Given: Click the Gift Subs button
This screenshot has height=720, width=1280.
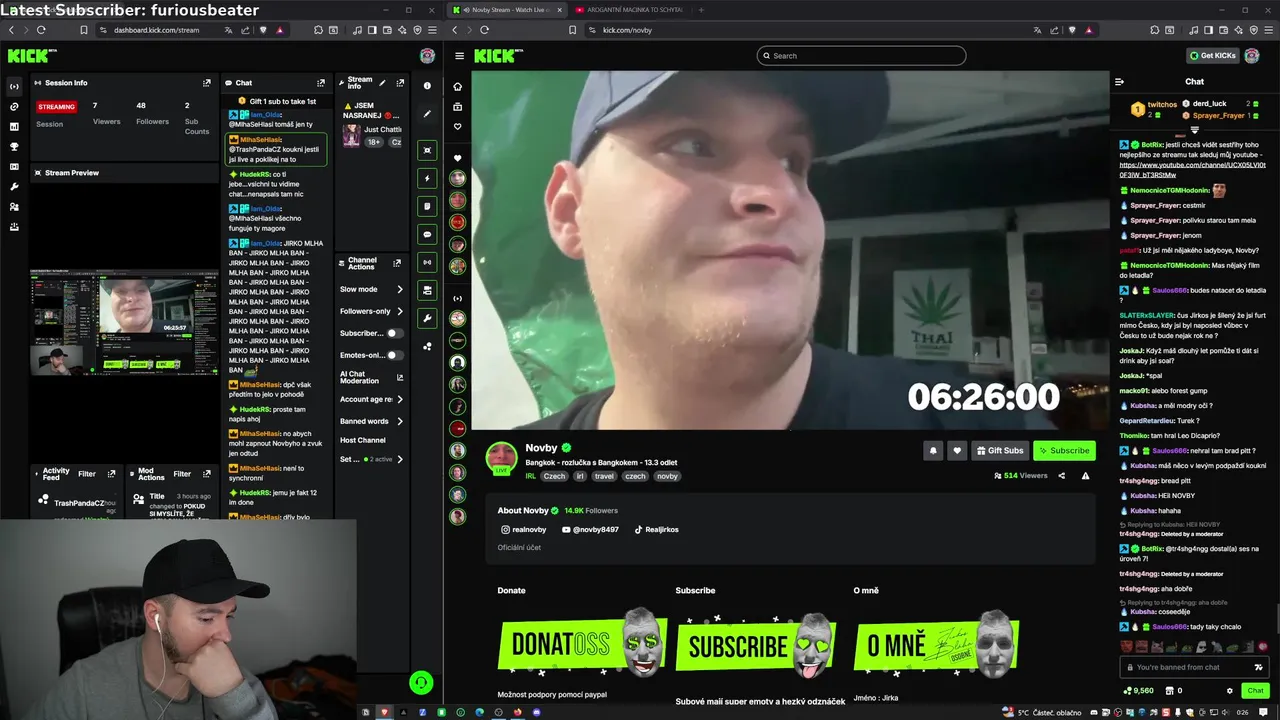Looking at the screenshot, I should [x=1000, y=450].
